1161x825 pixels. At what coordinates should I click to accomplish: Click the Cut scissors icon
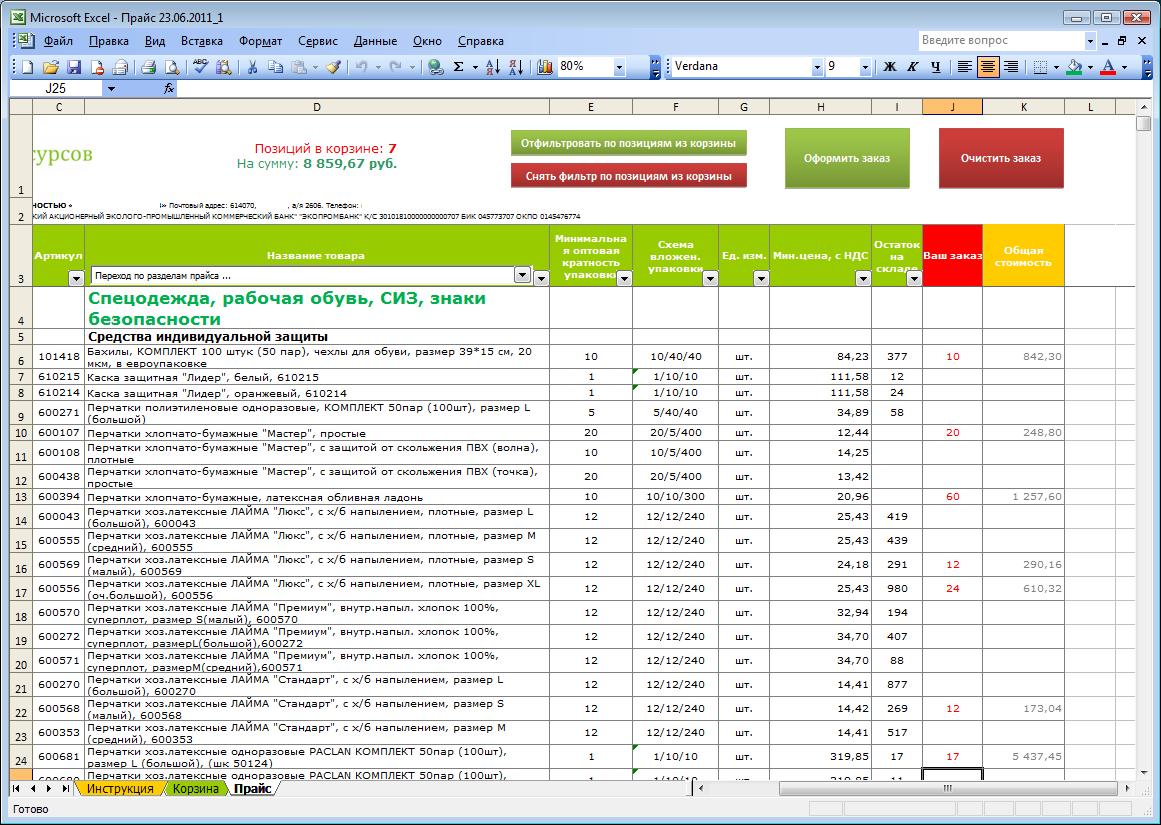coord(252,67)
